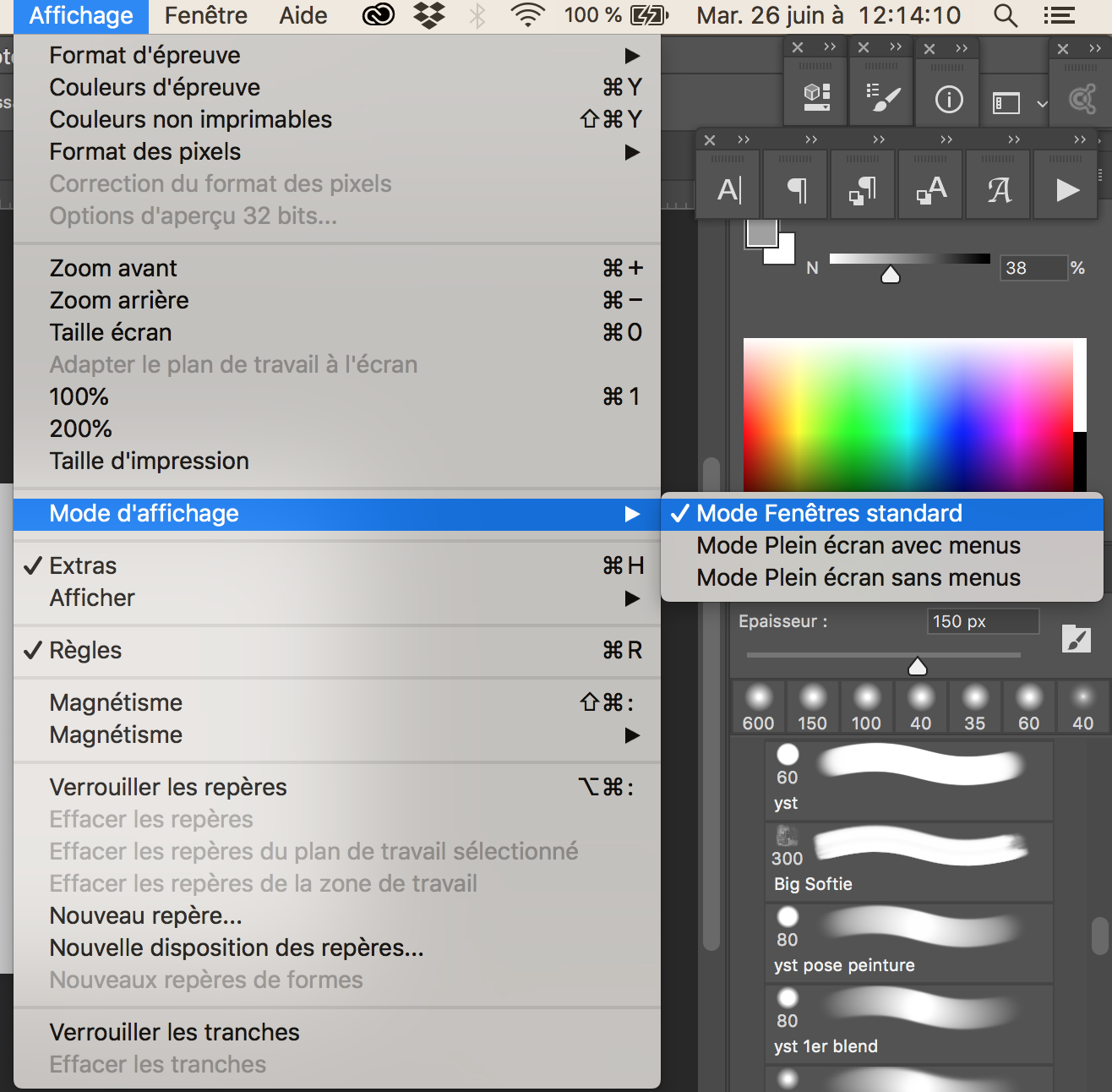The height and width of the screenshot is (1092, 1112).
Task: Open the Brush Settings panel icon
Action: click(882, 98)
